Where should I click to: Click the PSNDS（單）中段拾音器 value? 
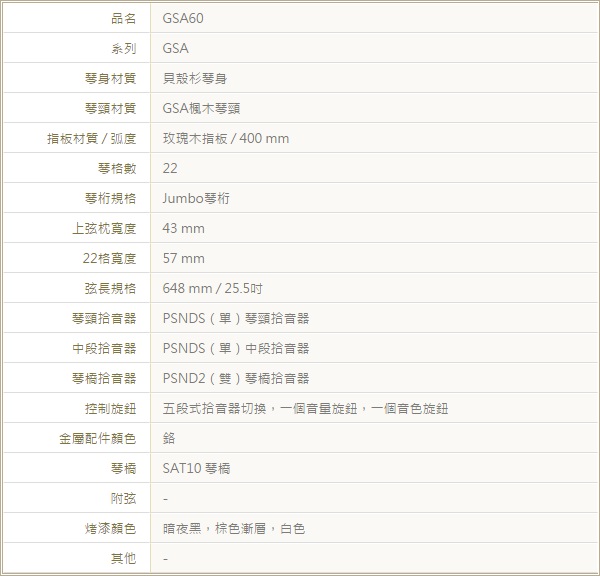point(236,348)
